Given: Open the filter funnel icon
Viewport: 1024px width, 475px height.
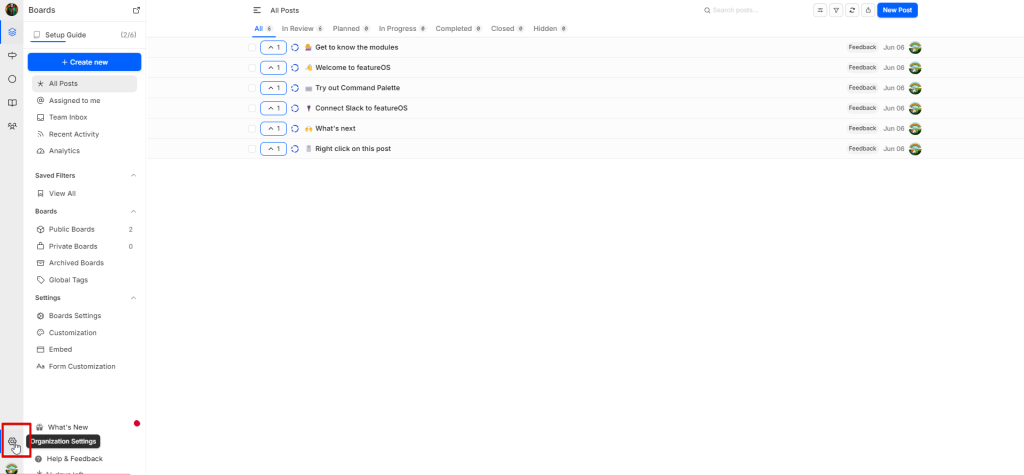Looking at the screenshot, I should 836,10.
